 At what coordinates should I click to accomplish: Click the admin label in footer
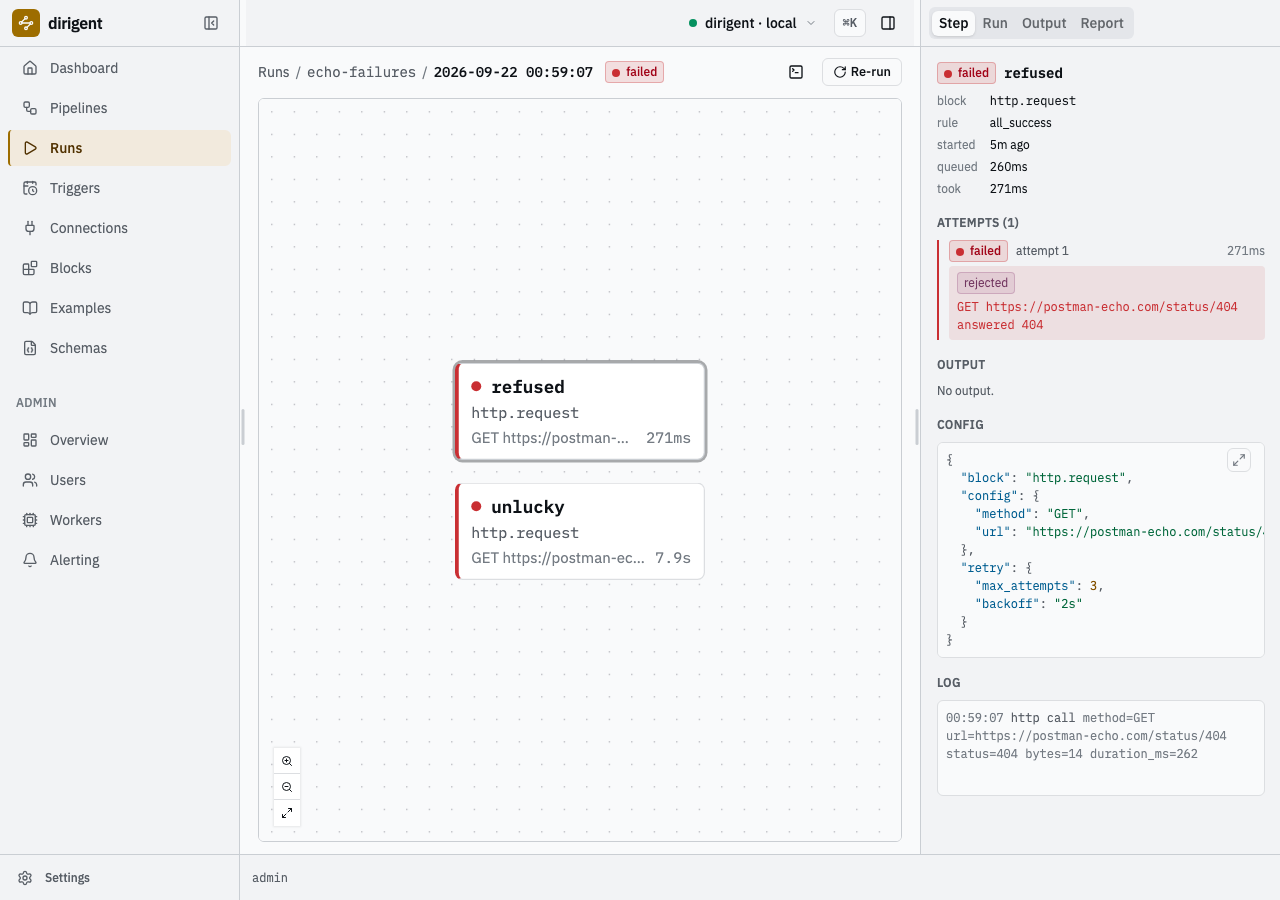pos(270,878)
